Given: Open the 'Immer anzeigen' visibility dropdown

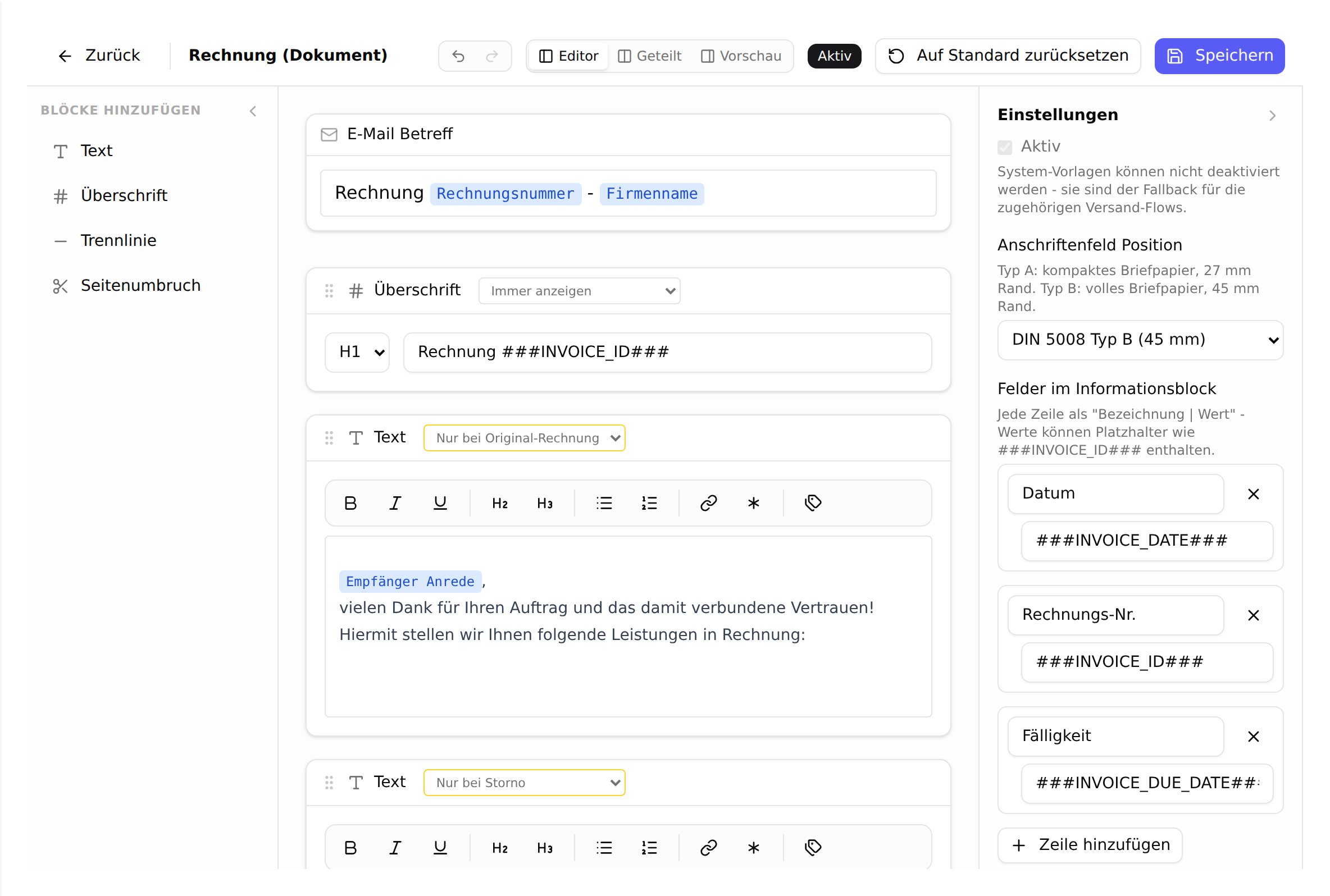Looking at the screenshot, I should click(x=579, y=291).
